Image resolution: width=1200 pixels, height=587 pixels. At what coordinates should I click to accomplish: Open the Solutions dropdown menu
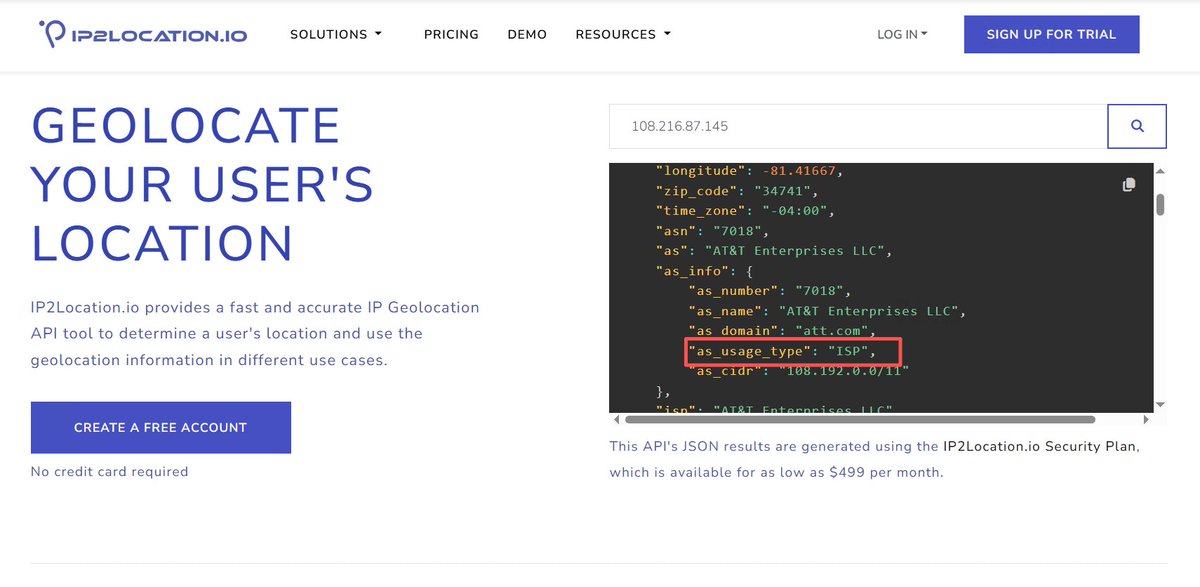(336, 34)
